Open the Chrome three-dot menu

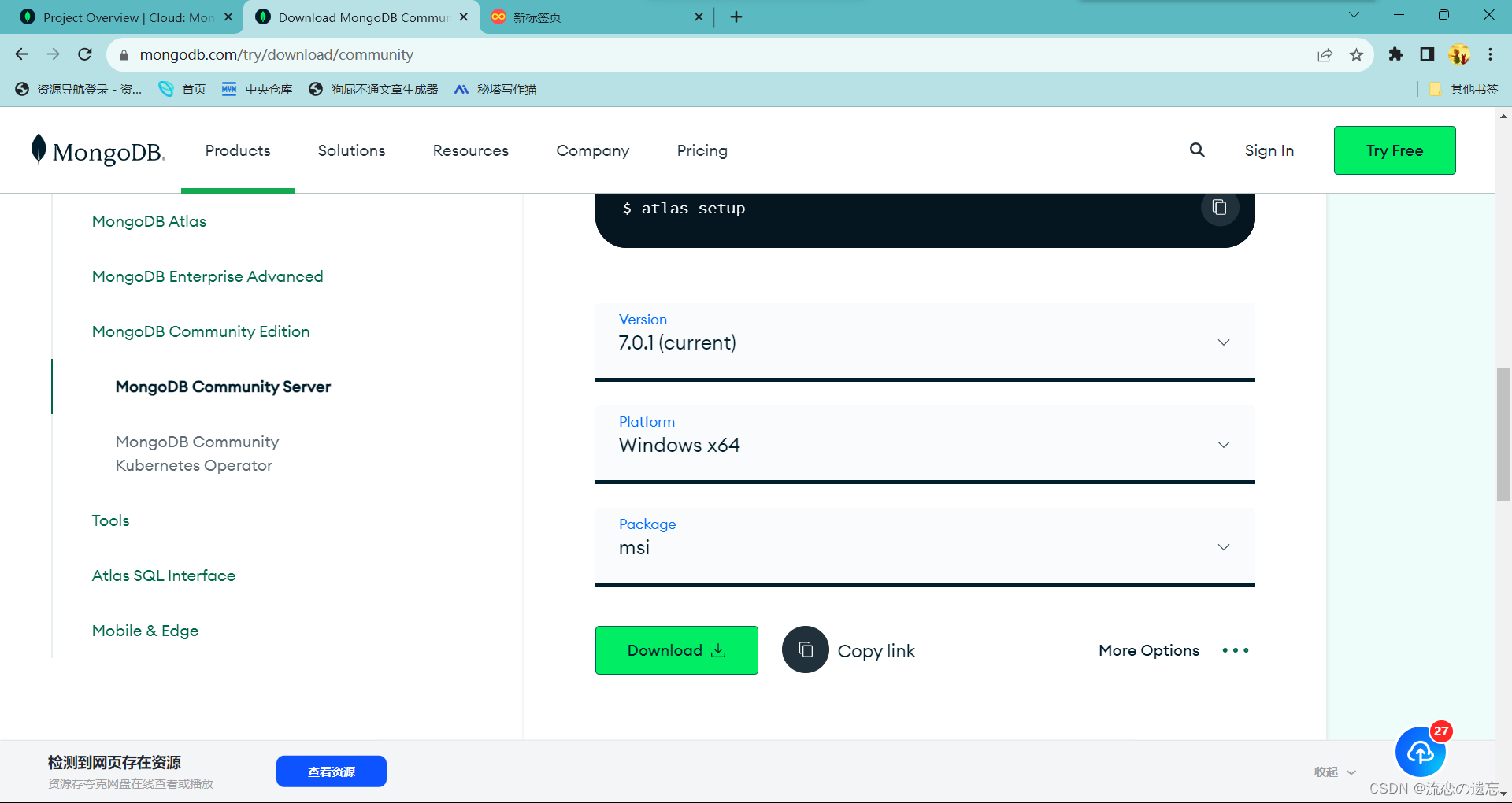1490,54
